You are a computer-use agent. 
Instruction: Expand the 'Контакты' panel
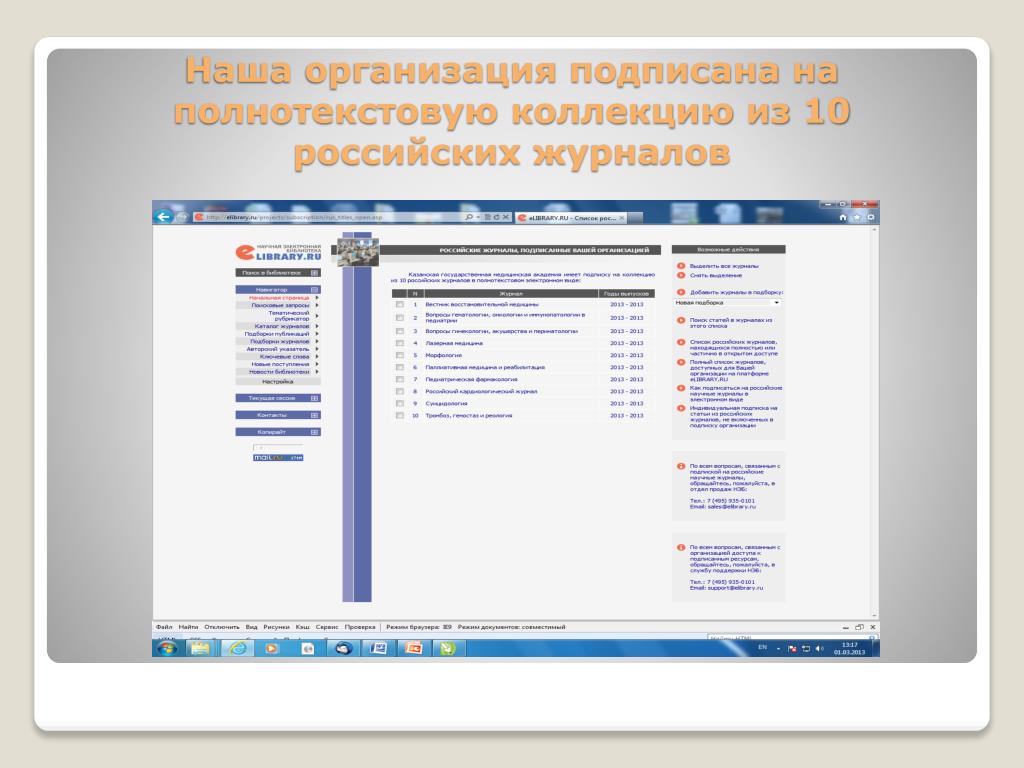(x=314, y=415)
